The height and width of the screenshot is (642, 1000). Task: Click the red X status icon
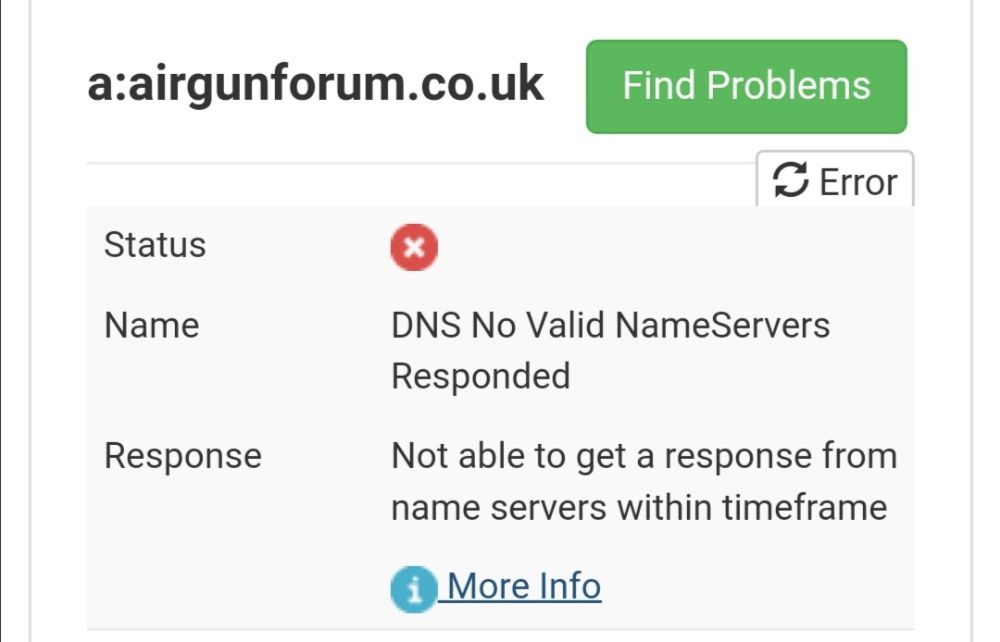414,247
